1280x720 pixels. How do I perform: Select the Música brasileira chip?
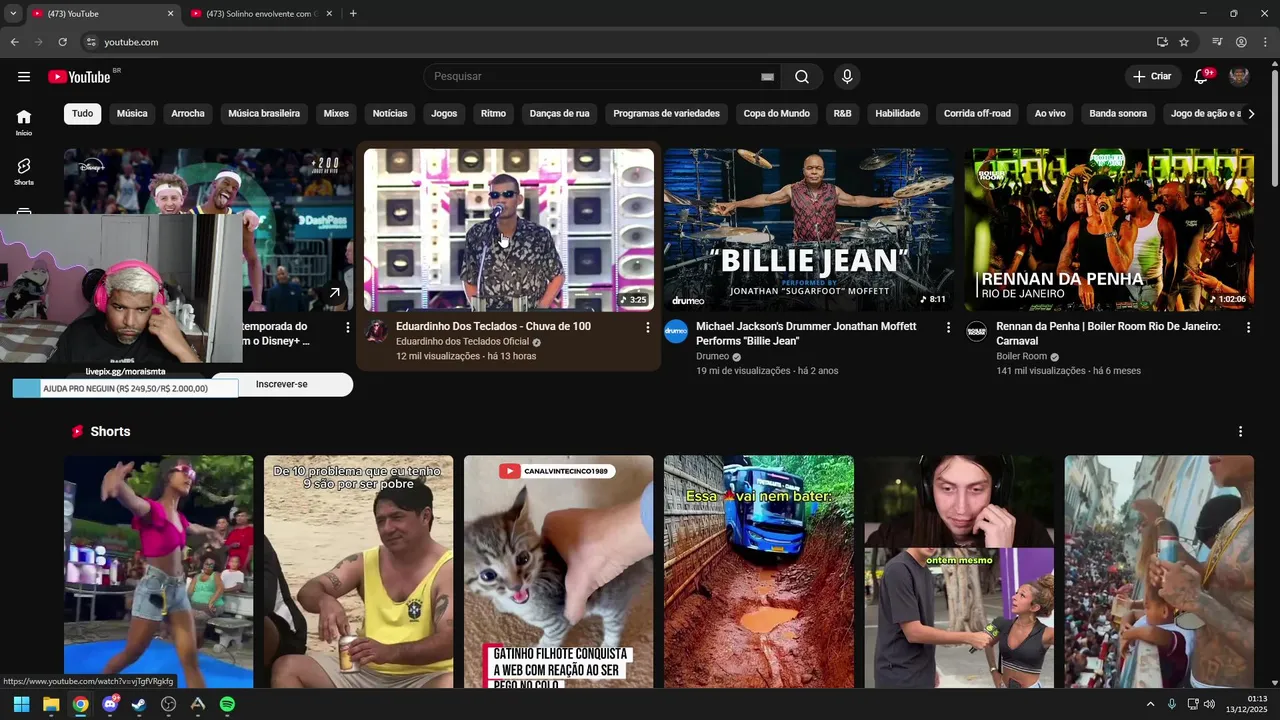pyautogui.click(x=264, y=114)
